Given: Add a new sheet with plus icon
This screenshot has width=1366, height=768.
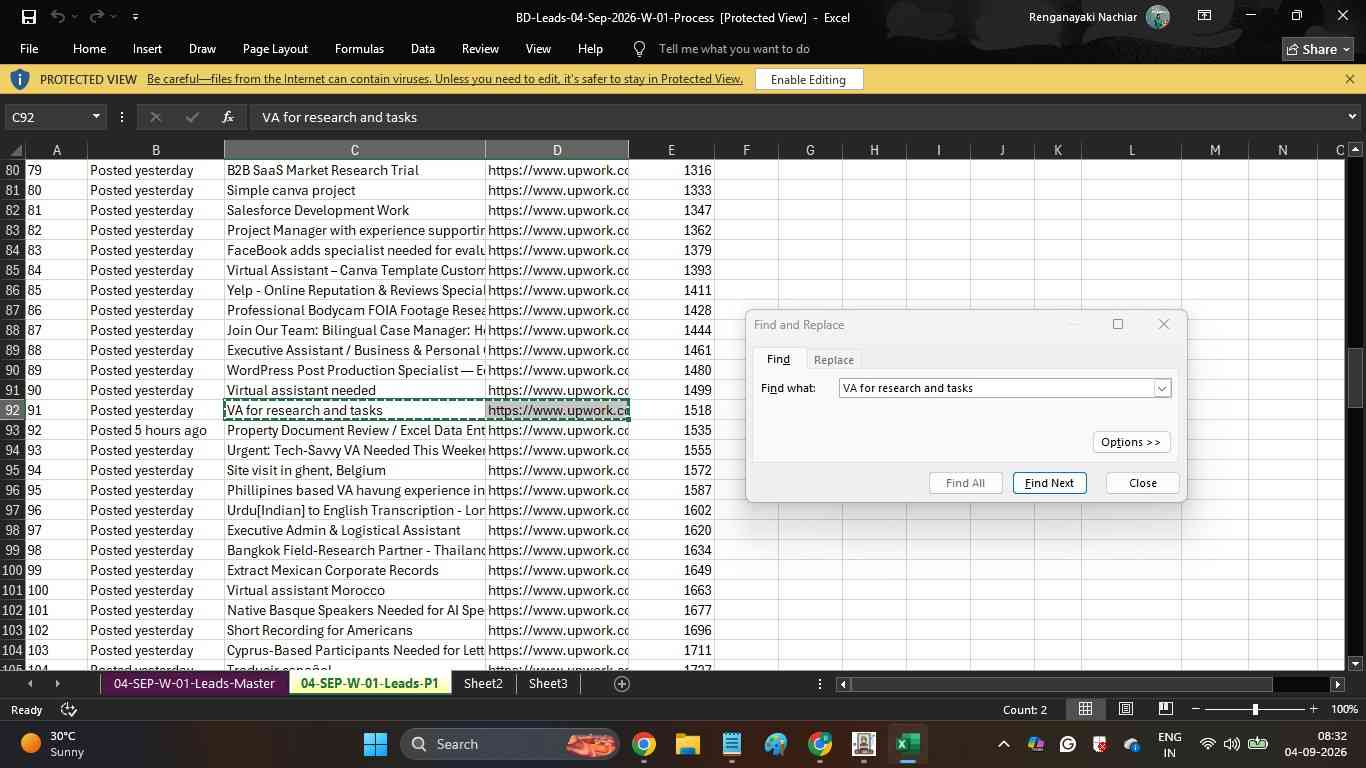Looking at the screenshot, I should pyautogui.click(x=621, y=684).
